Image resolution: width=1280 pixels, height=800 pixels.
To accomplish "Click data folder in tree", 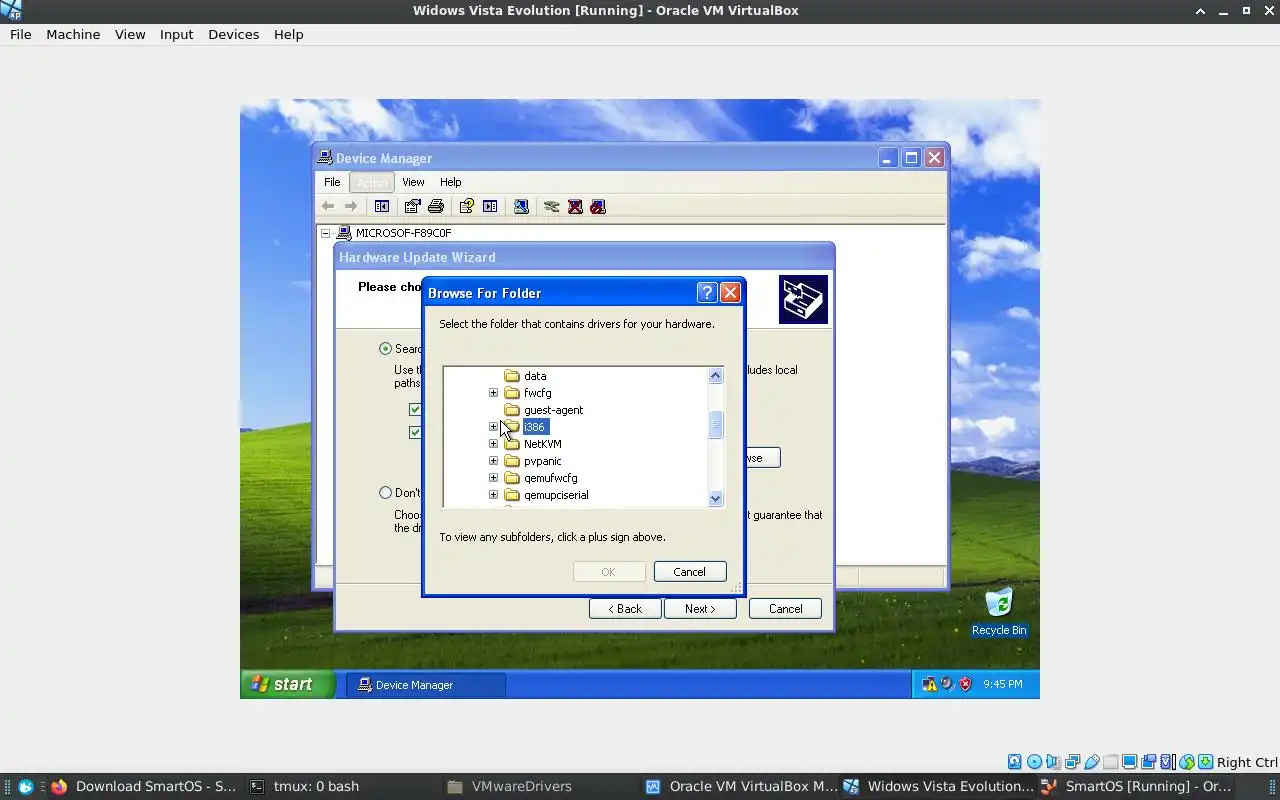I will tap(535, 376).
